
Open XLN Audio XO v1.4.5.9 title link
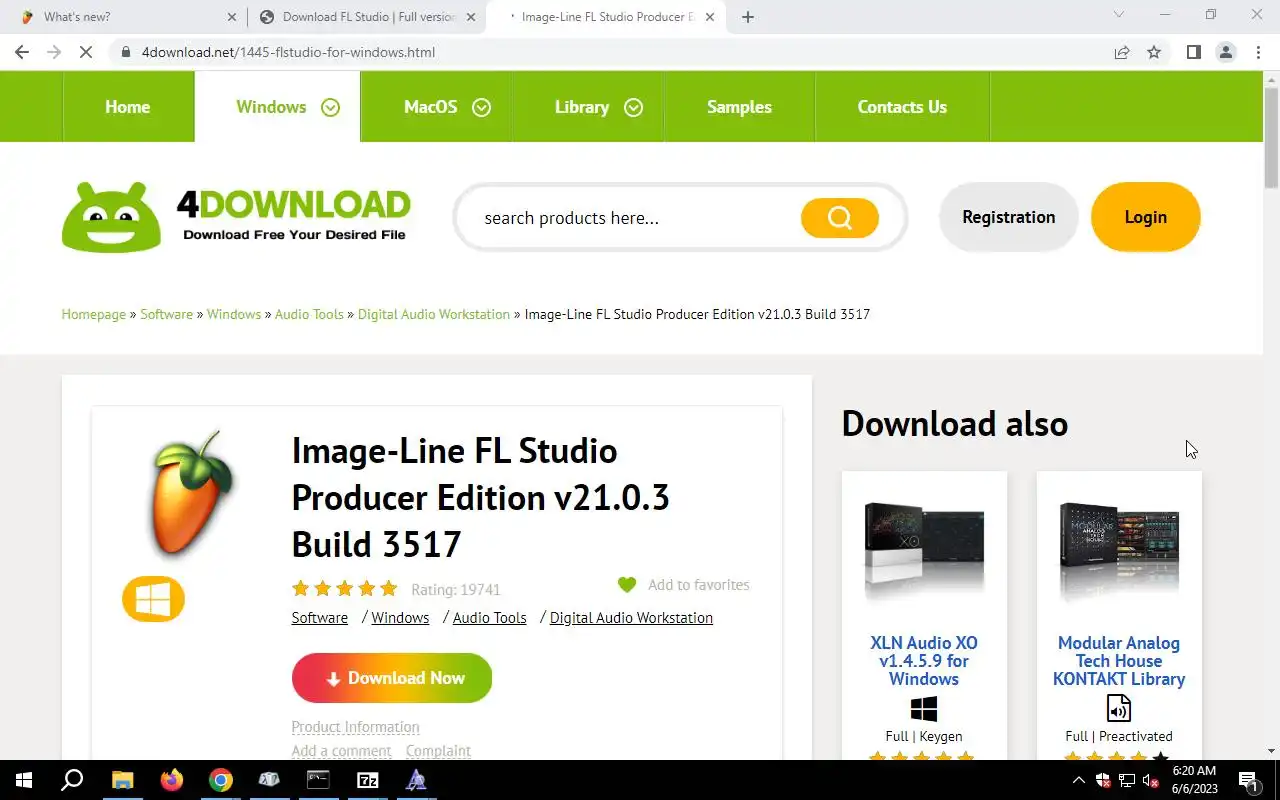point(924,661)
